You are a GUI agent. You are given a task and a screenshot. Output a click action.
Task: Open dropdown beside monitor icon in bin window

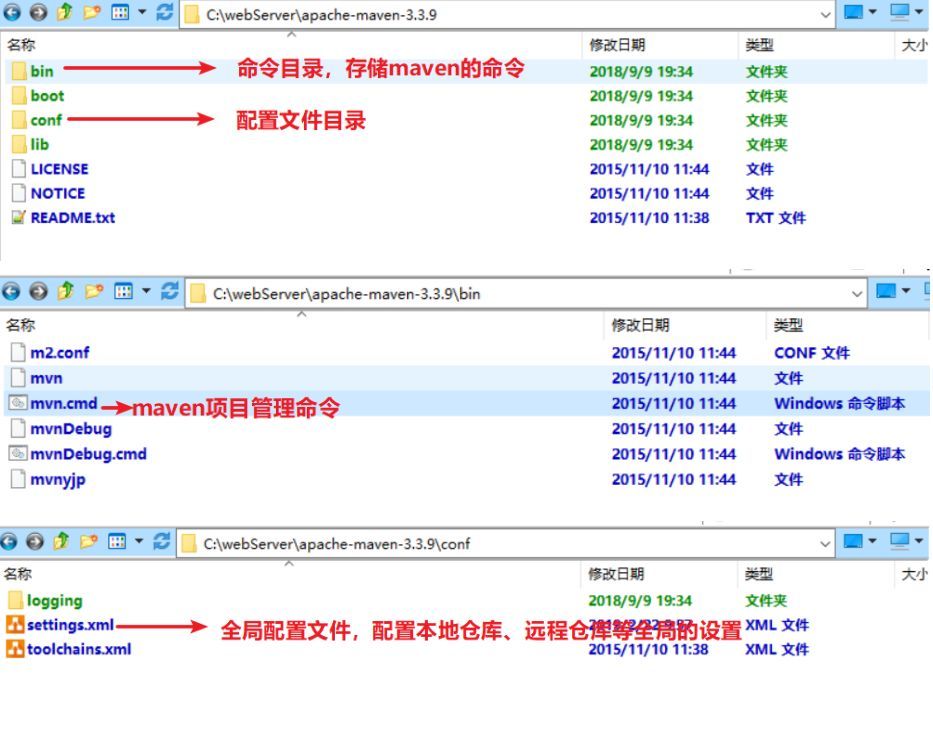coord(906,291)
